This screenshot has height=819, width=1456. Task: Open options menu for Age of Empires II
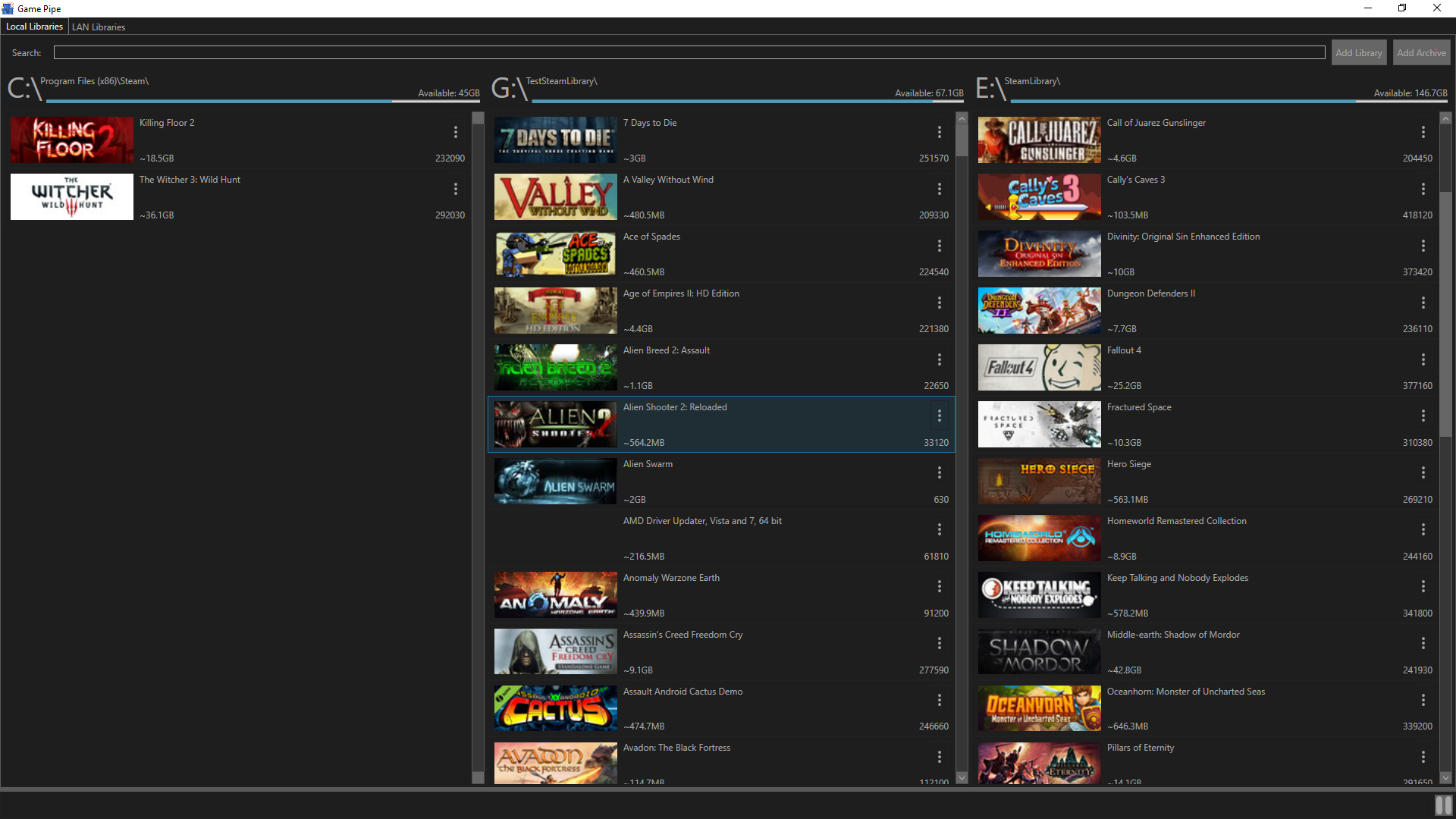pyautogui.click(x=939, y=303)
